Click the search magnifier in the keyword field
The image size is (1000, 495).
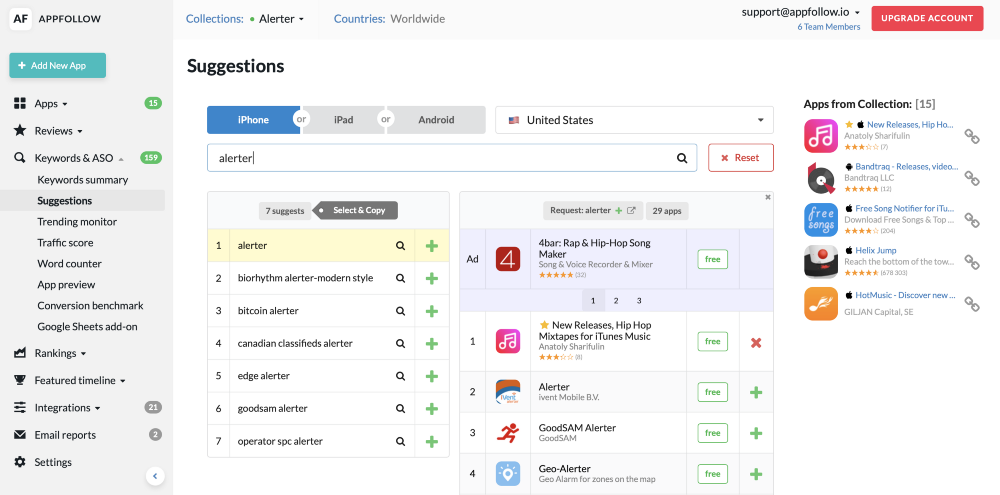click(682, 158)
